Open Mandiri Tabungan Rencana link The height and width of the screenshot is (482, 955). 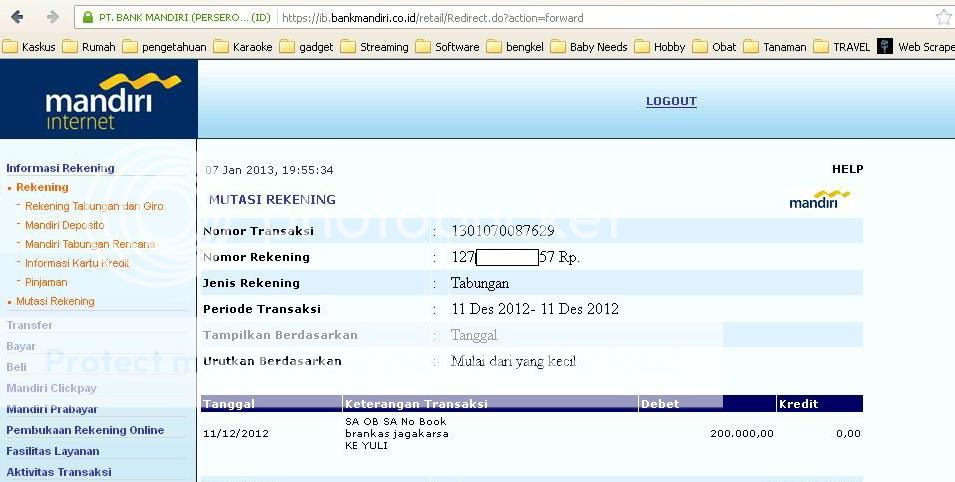tap(90, 244)
